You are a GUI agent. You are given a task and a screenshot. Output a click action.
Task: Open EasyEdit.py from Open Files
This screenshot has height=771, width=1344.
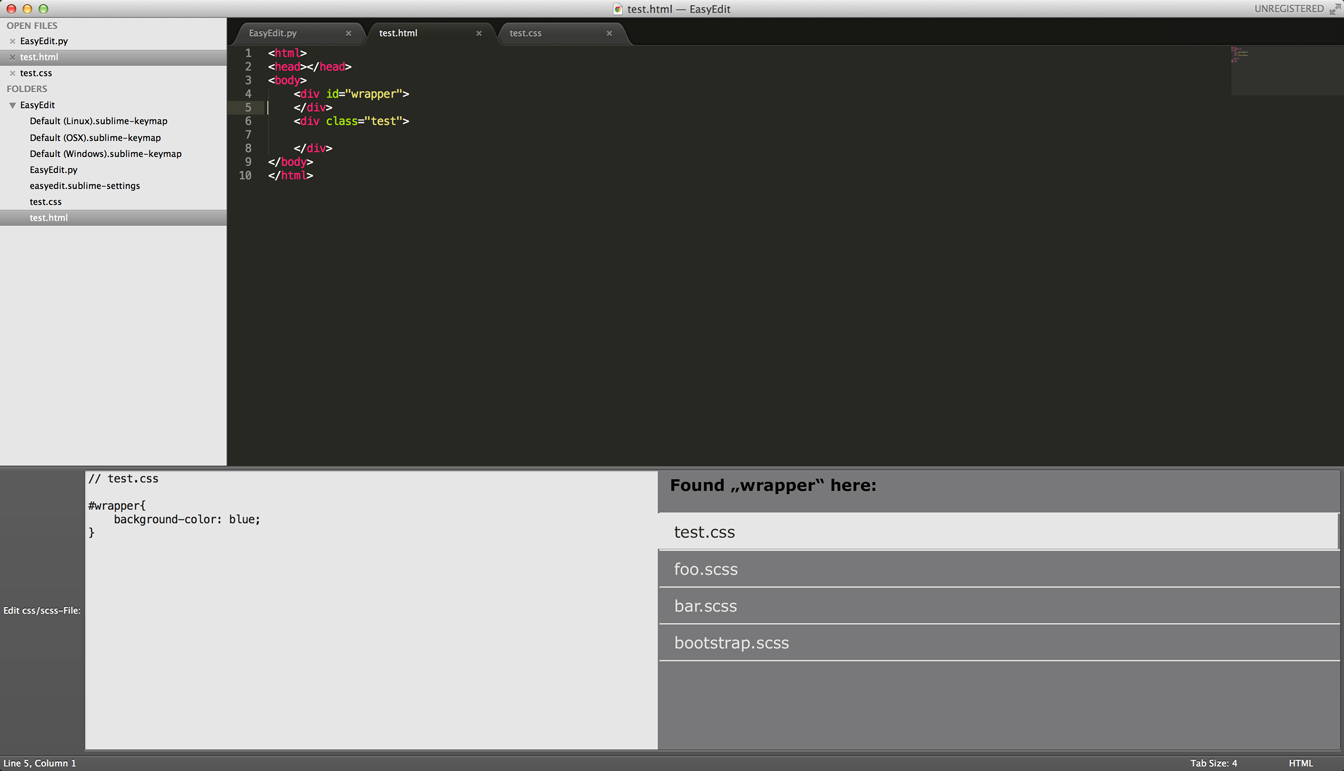(x=44, y=41)
